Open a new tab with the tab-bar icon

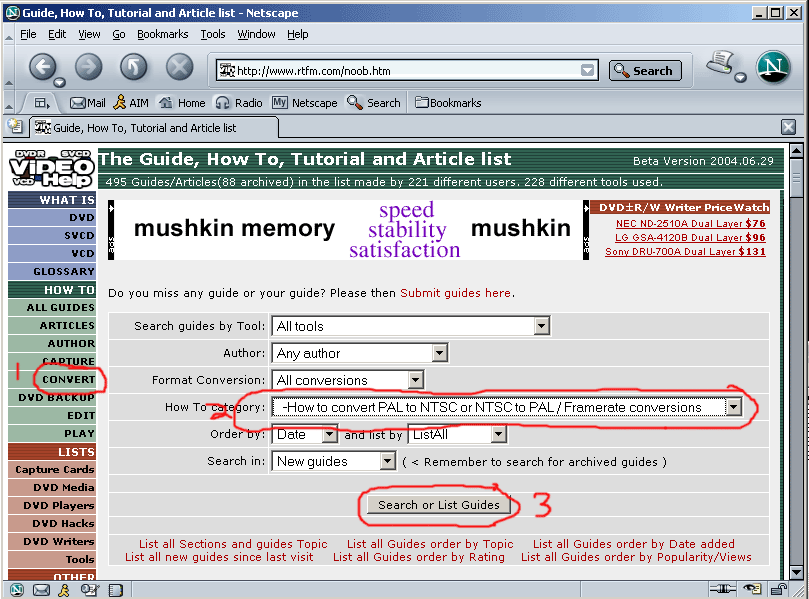click(x=15, y=126)
